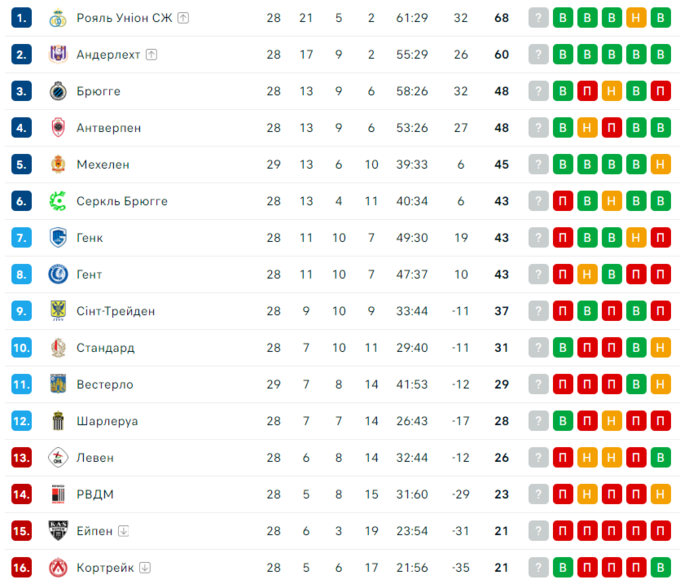The width and height of the screenshot is (680, 584).
Task: Click the orange draw badge in Мехелен's form
Action: point(660,164)
